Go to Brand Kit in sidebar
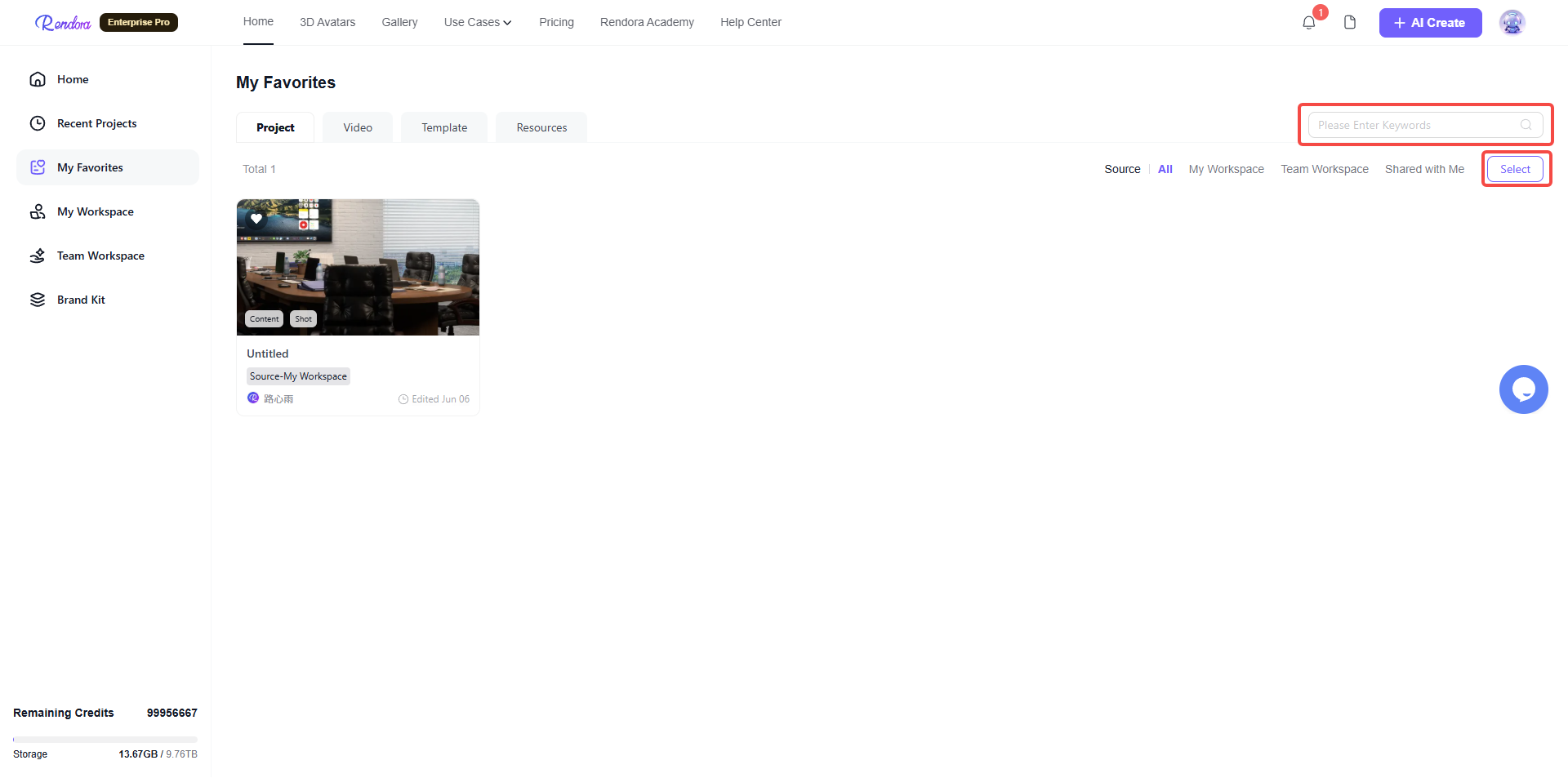The image size is (1568, 778). (x=108, y=300)
